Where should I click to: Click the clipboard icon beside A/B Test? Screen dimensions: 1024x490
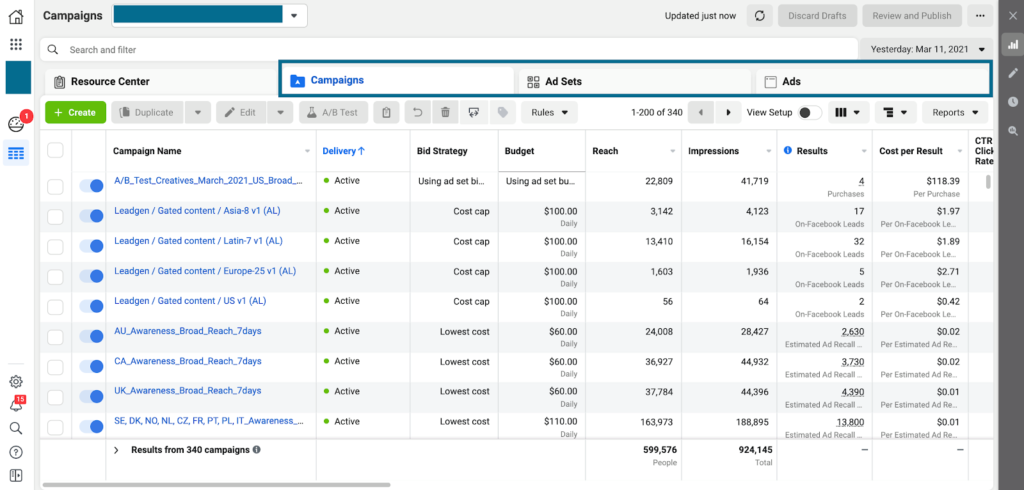(387, 113)
